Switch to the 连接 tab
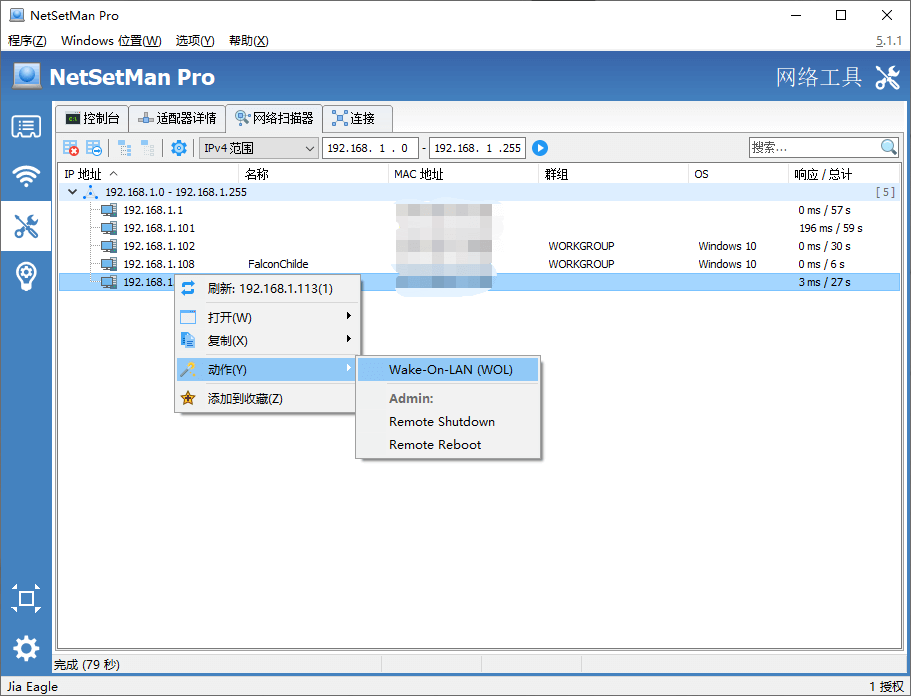 [357, 119]
